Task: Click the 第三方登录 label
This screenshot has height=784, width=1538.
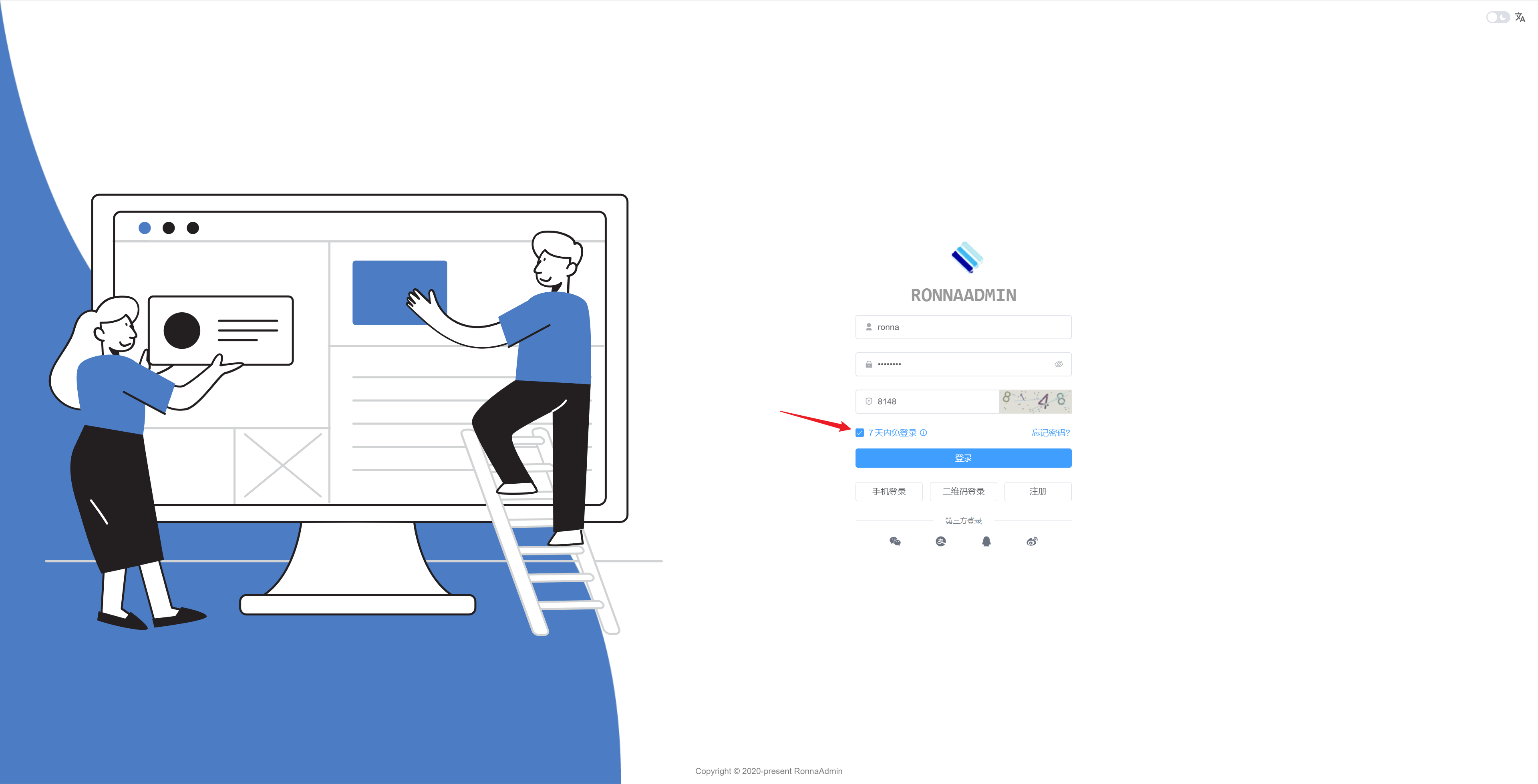Action: (963, 521)
